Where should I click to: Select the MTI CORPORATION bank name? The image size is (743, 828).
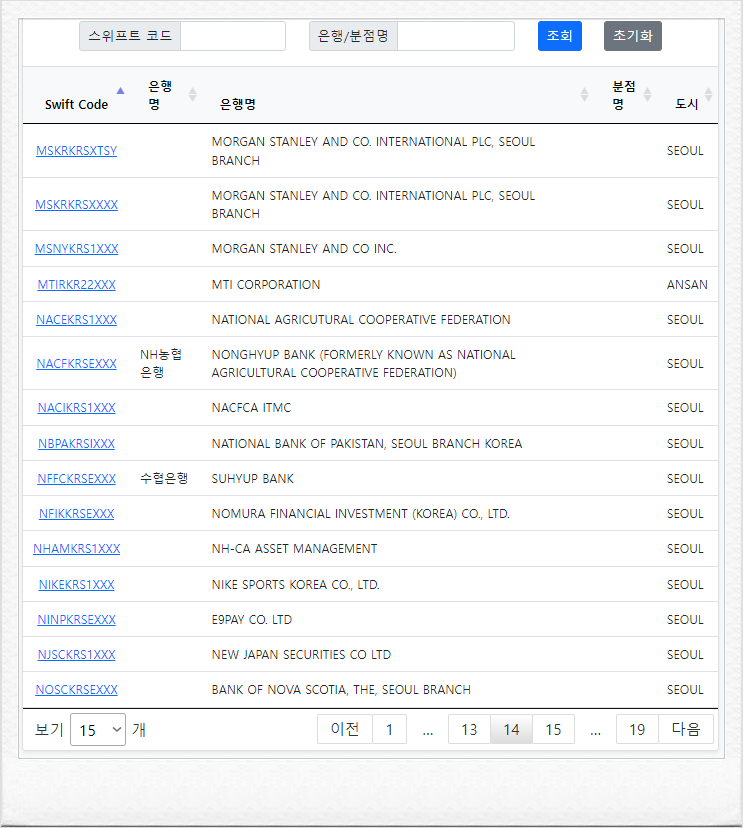[266, 285]
